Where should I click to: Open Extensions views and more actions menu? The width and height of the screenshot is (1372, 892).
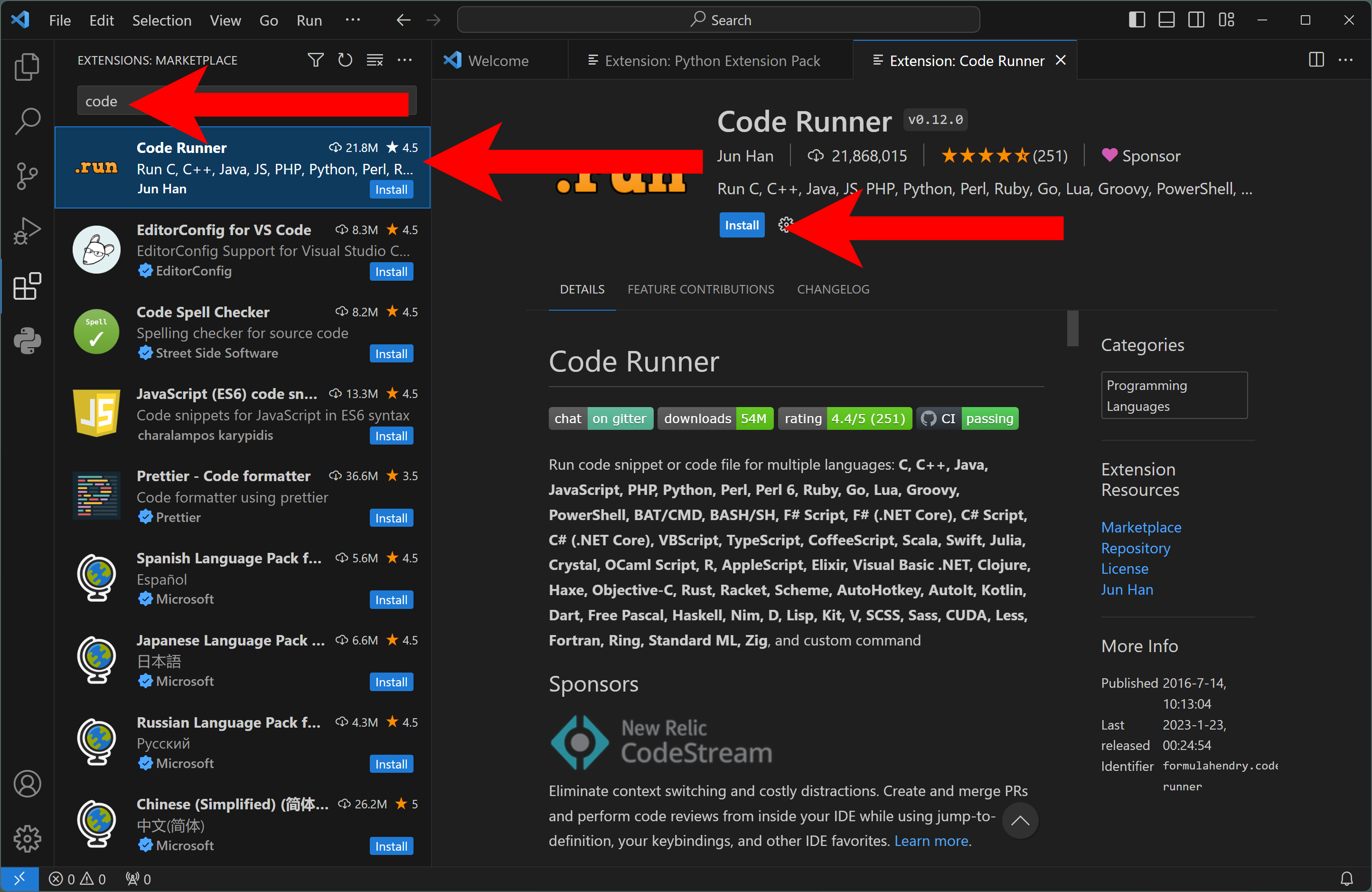(404, 60)
